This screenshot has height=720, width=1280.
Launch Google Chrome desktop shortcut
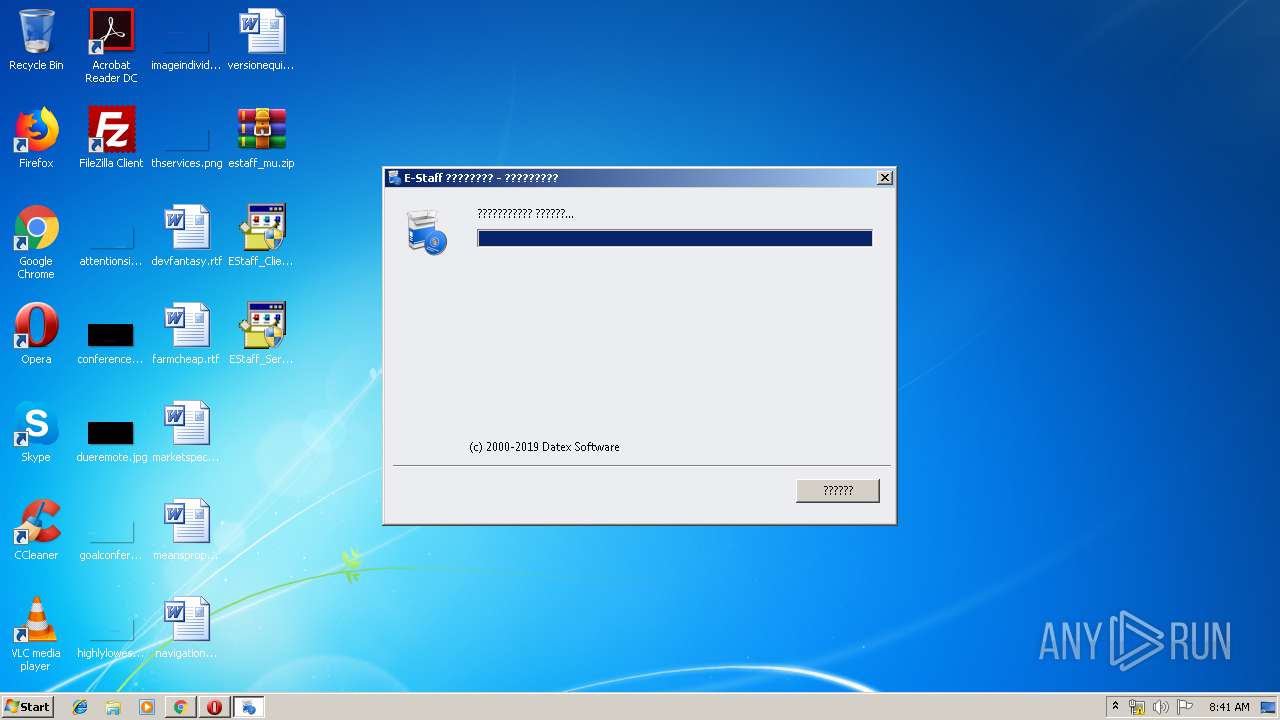click(x=36, y=242)
